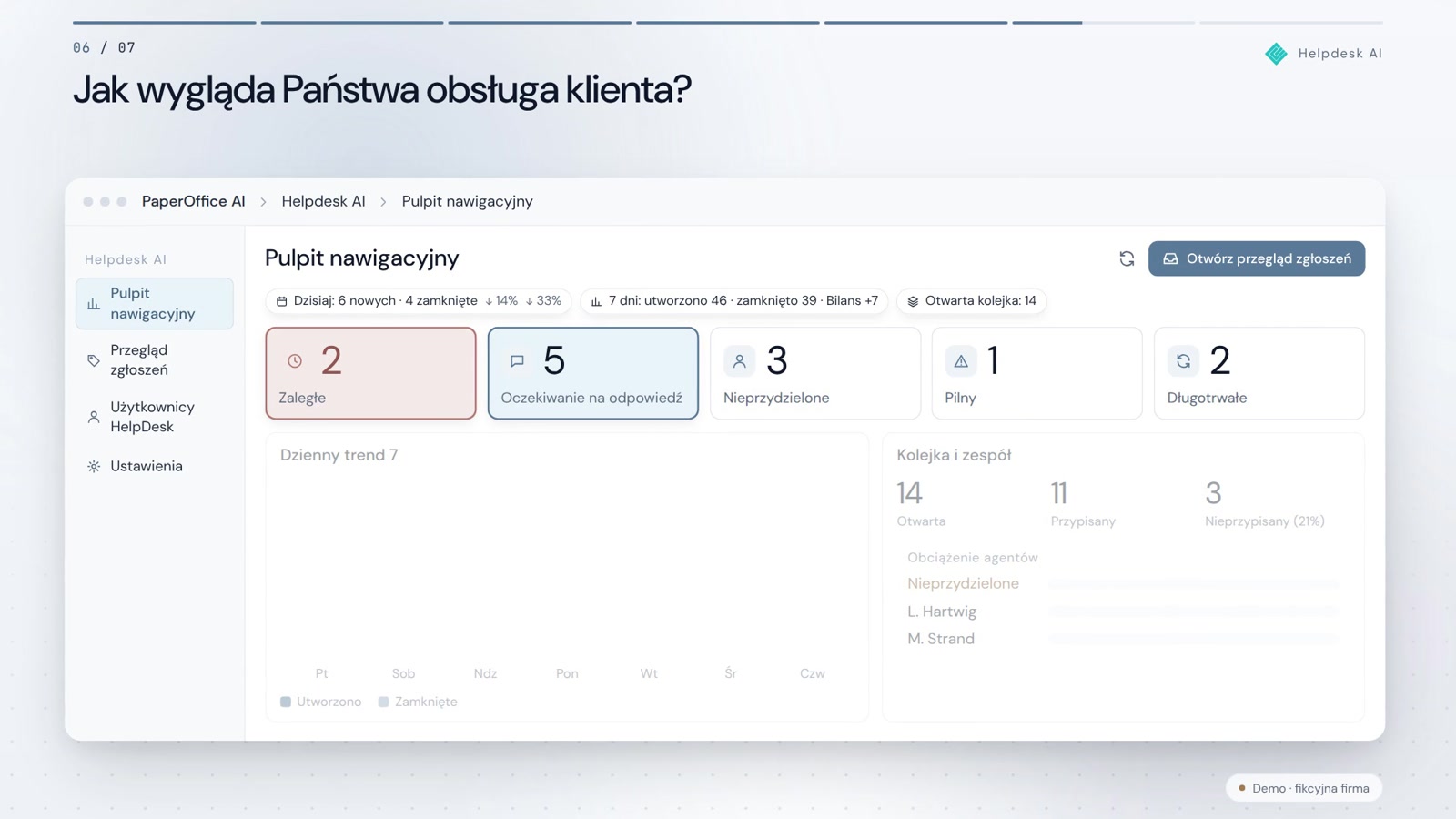
Task: Click the bar chart icon next to Pulpit nawigacyjny
Action: pos(94,304)
